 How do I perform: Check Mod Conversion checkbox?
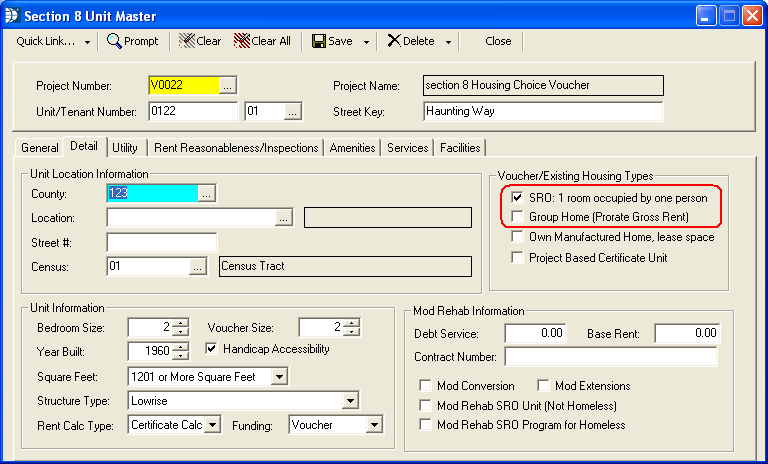click(x=425, y=386)
